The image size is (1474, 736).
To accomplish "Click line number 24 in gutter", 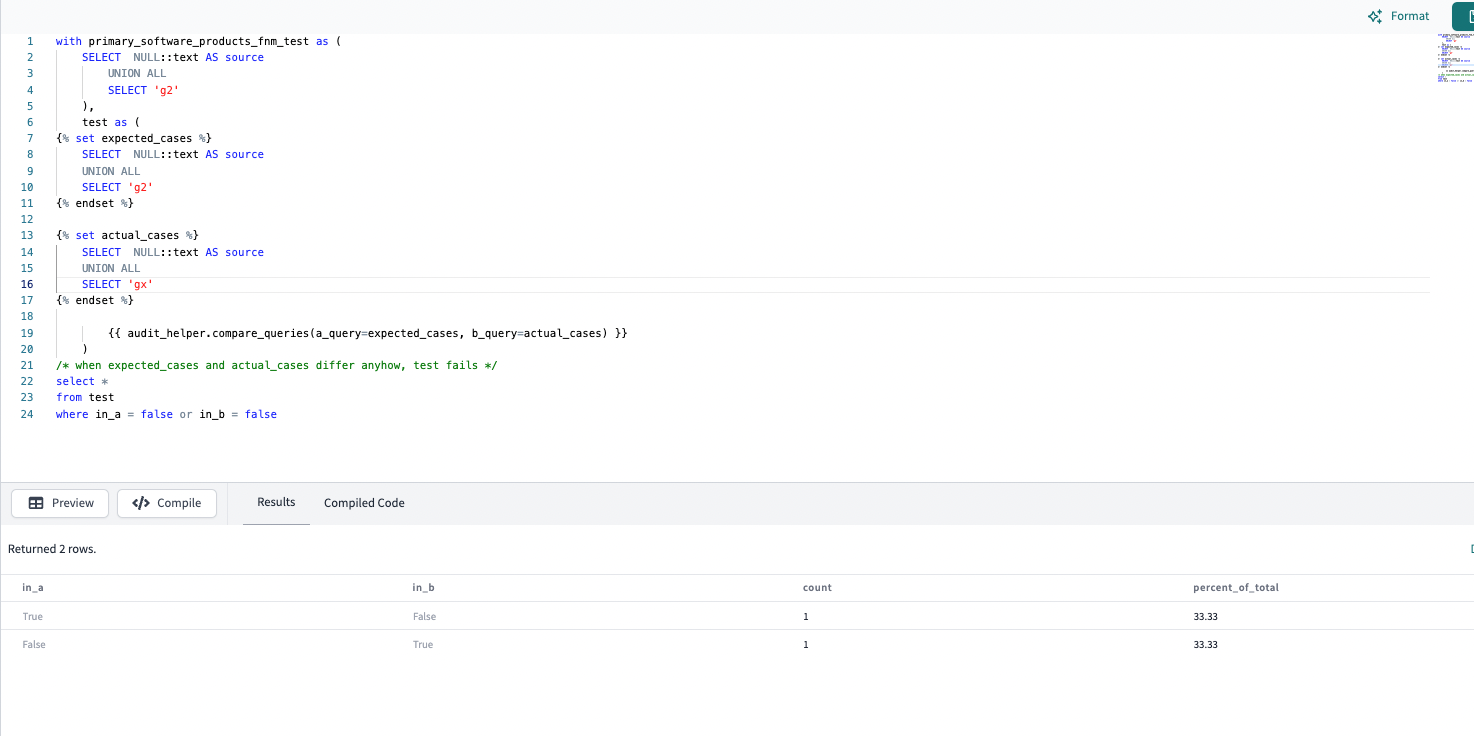I will coord(27,414).
